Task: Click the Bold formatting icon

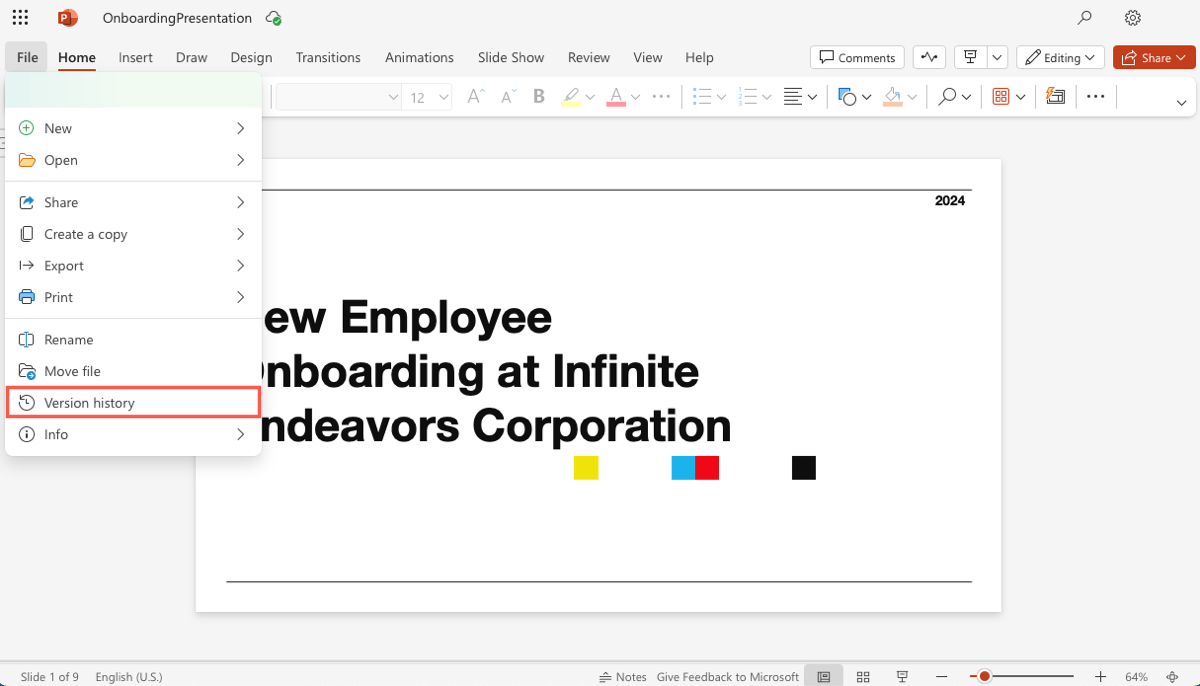Action: tap(539, 97)
